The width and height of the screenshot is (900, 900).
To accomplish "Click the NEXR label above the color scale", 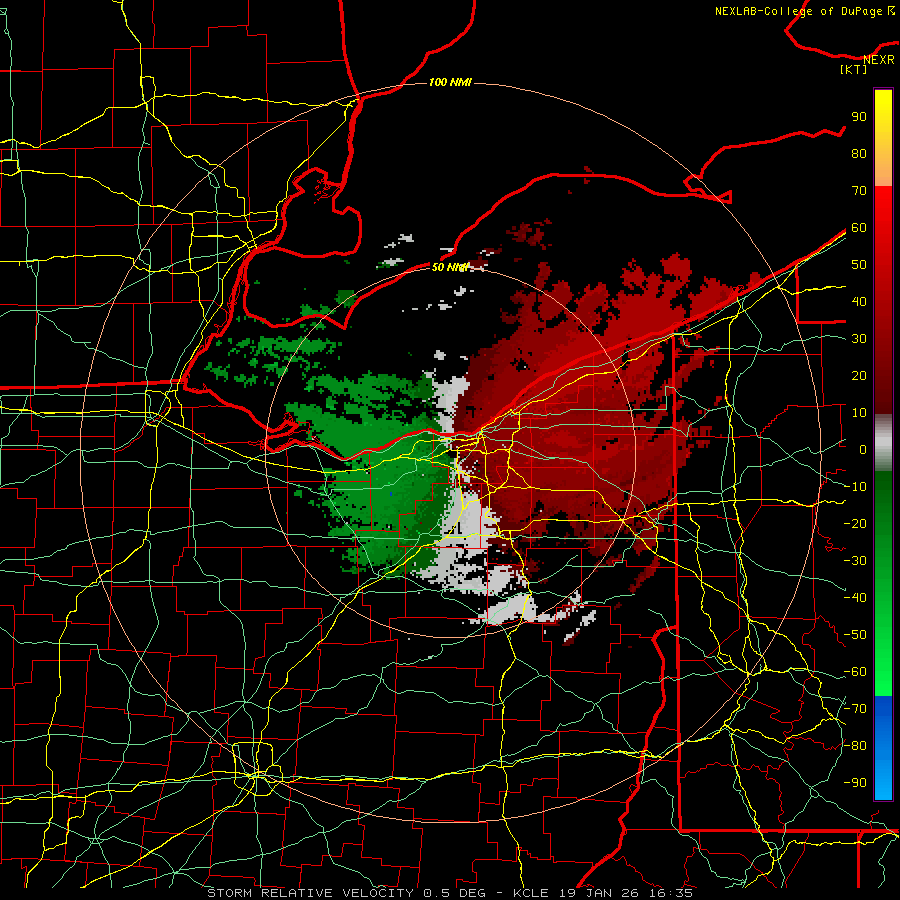I will click(x=879, y=60).
